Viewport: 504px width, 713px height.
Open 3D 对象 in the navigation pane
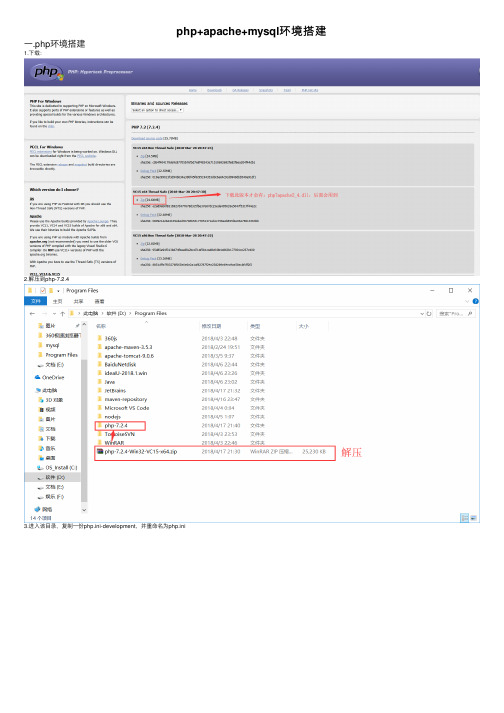54,400
